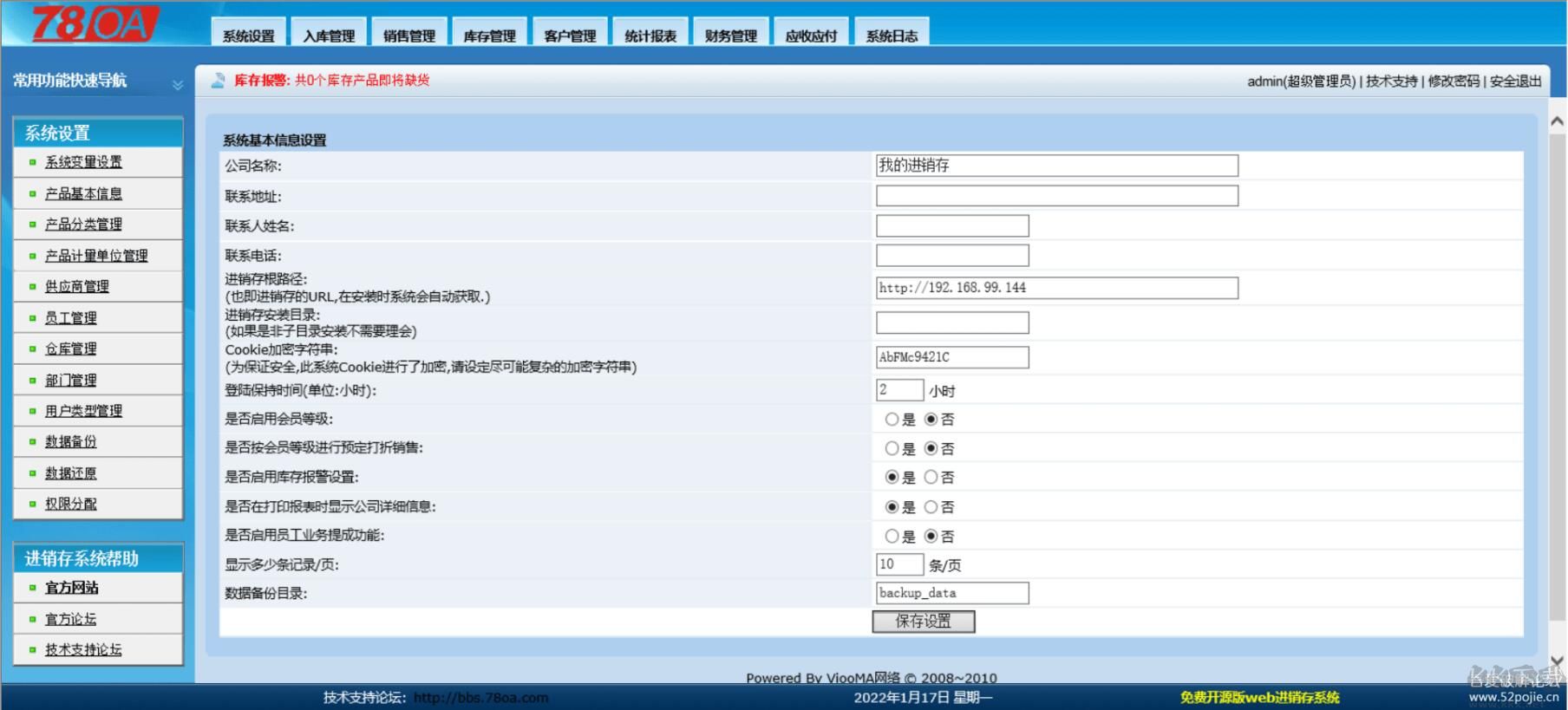Click the 安全退出 link

tap(1515, 81)
